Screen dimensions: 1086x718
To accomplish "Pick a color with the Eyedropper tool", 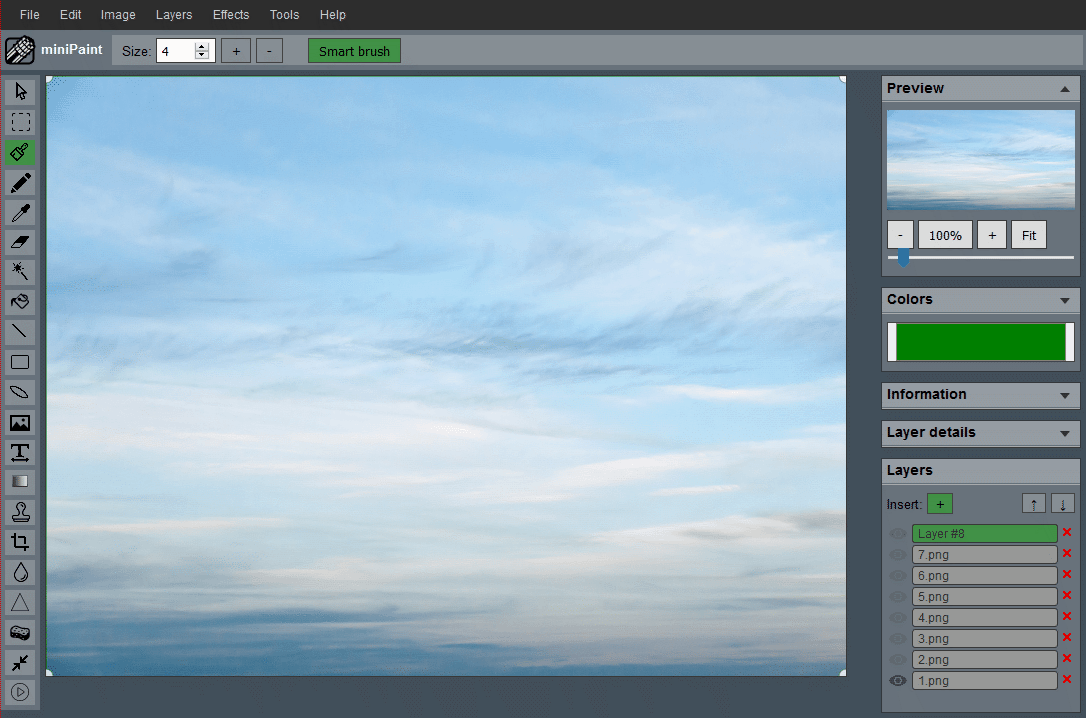I will 20,212.
